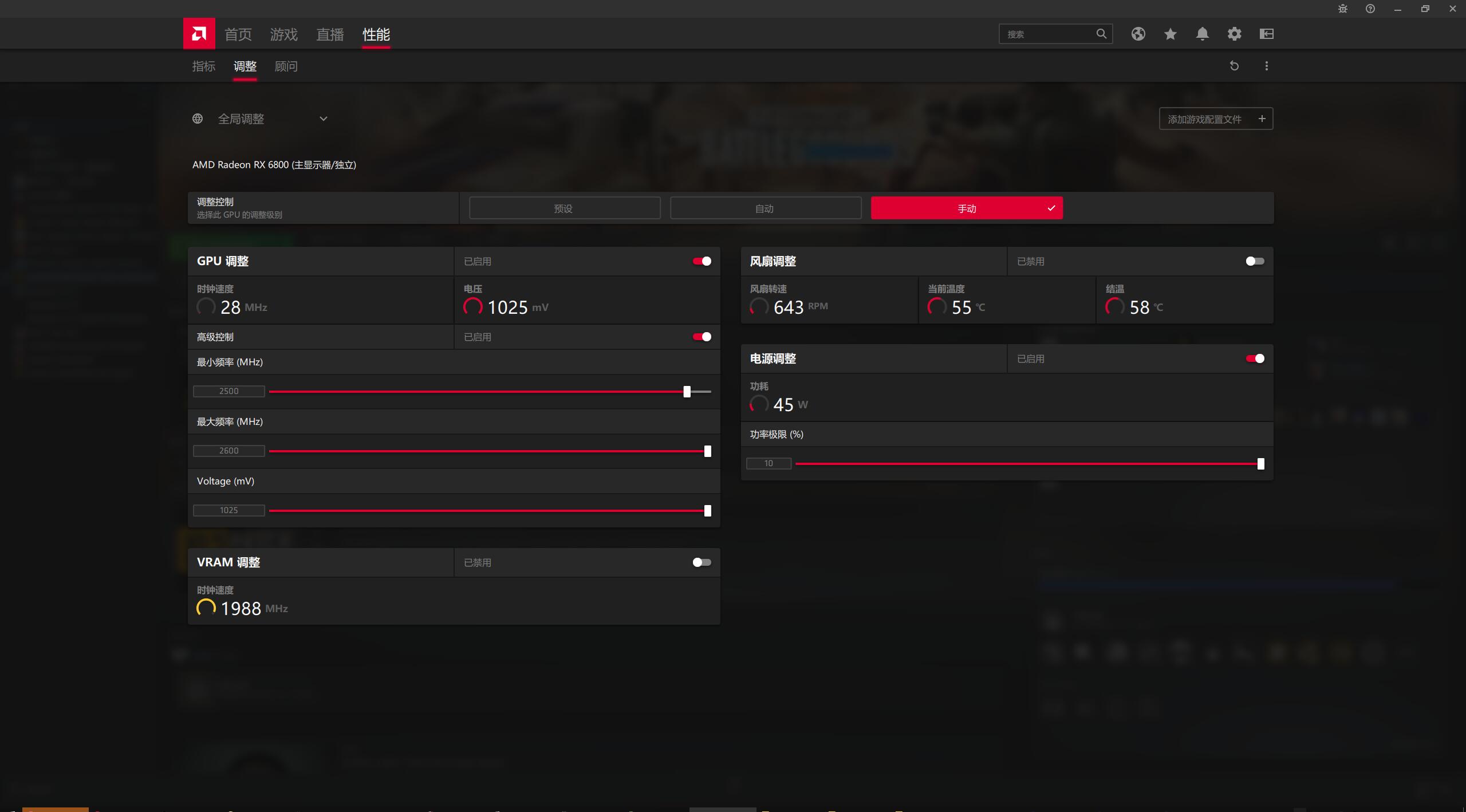Open the help question mark icon
This screenshot has height=812, width=1466.
point(1370,9)
